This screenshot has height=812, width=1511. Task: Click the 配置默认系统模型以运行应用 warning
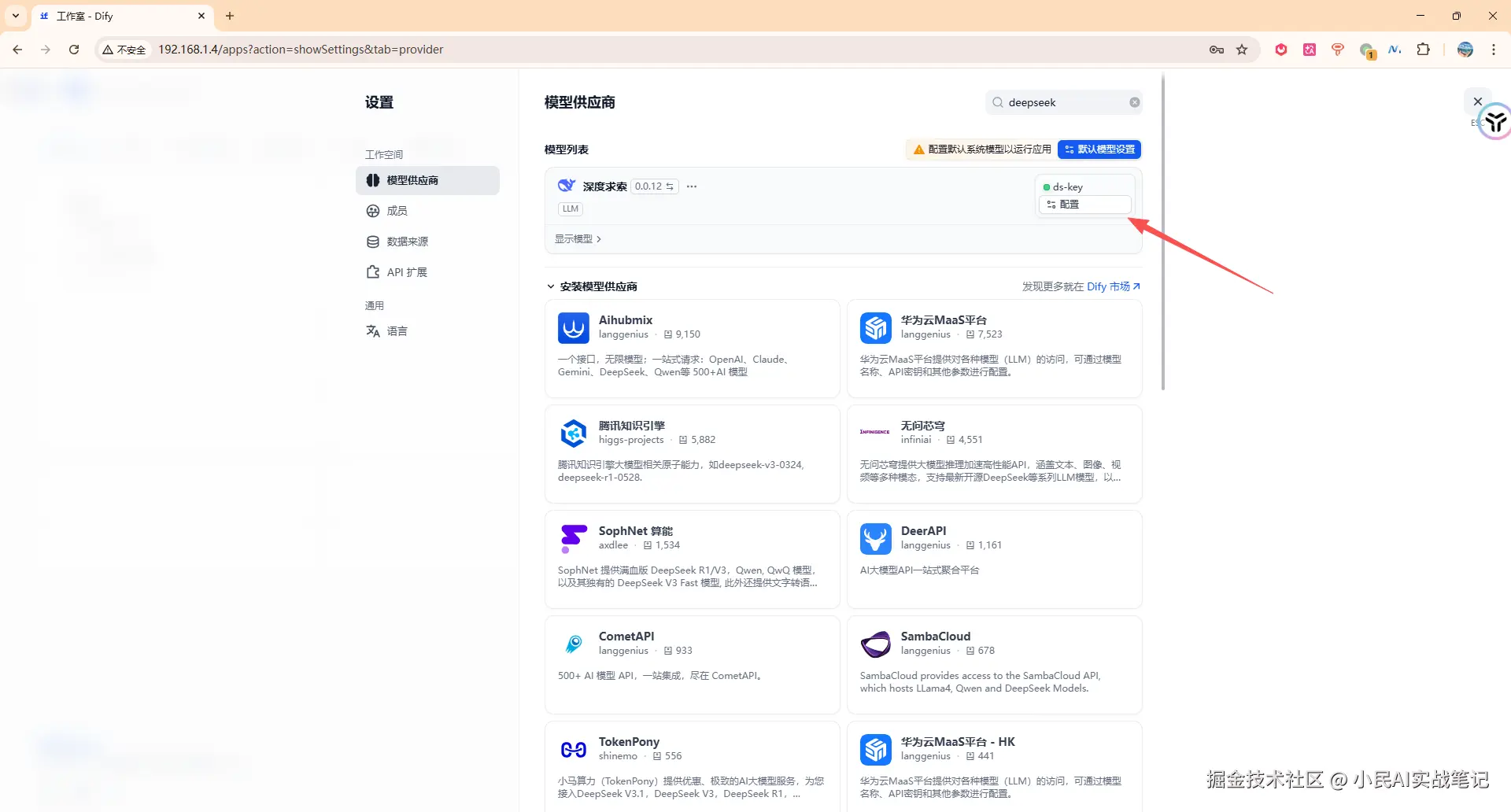coord(982,149)
